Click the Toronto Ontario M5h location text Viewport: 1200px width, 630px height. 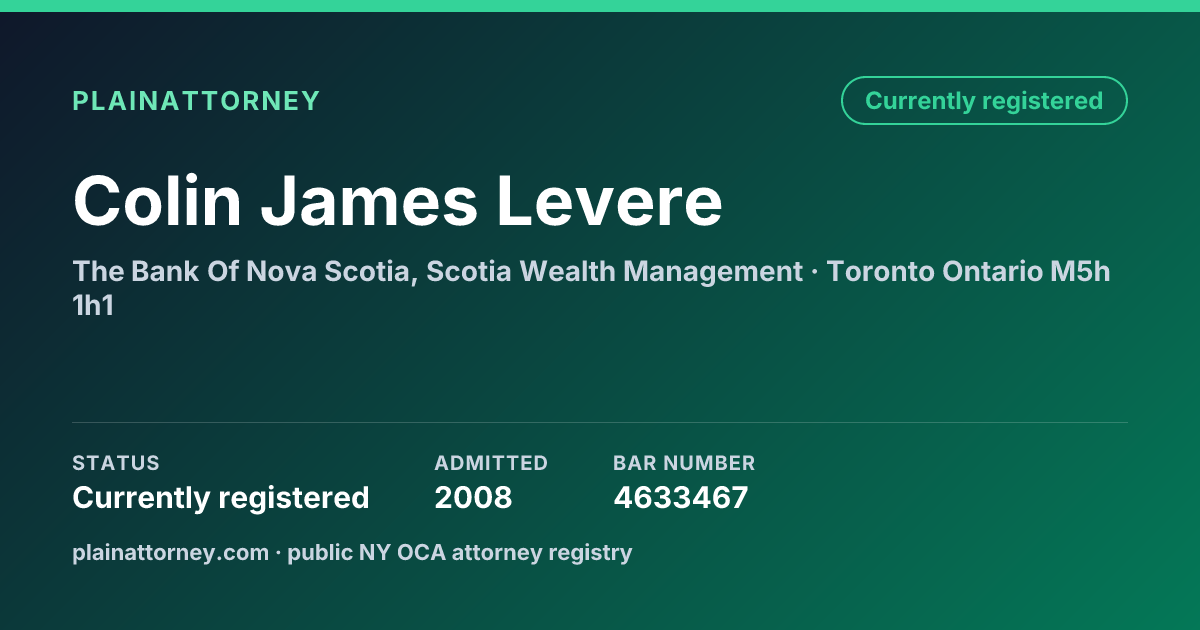tap(966, 272)
